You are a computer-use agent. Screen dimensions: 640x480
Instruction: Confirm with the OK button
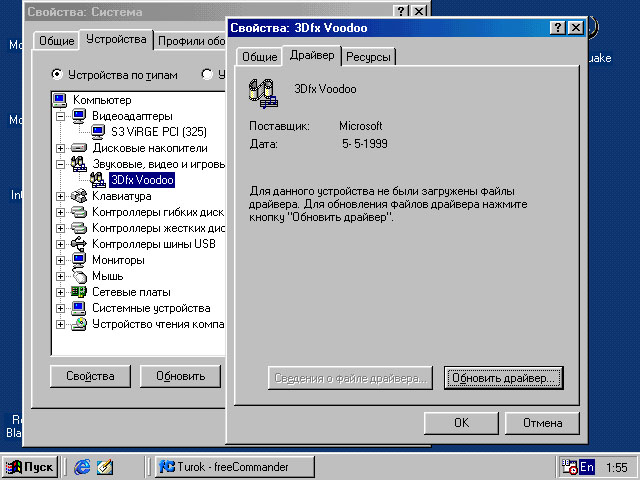coord(461,423)
